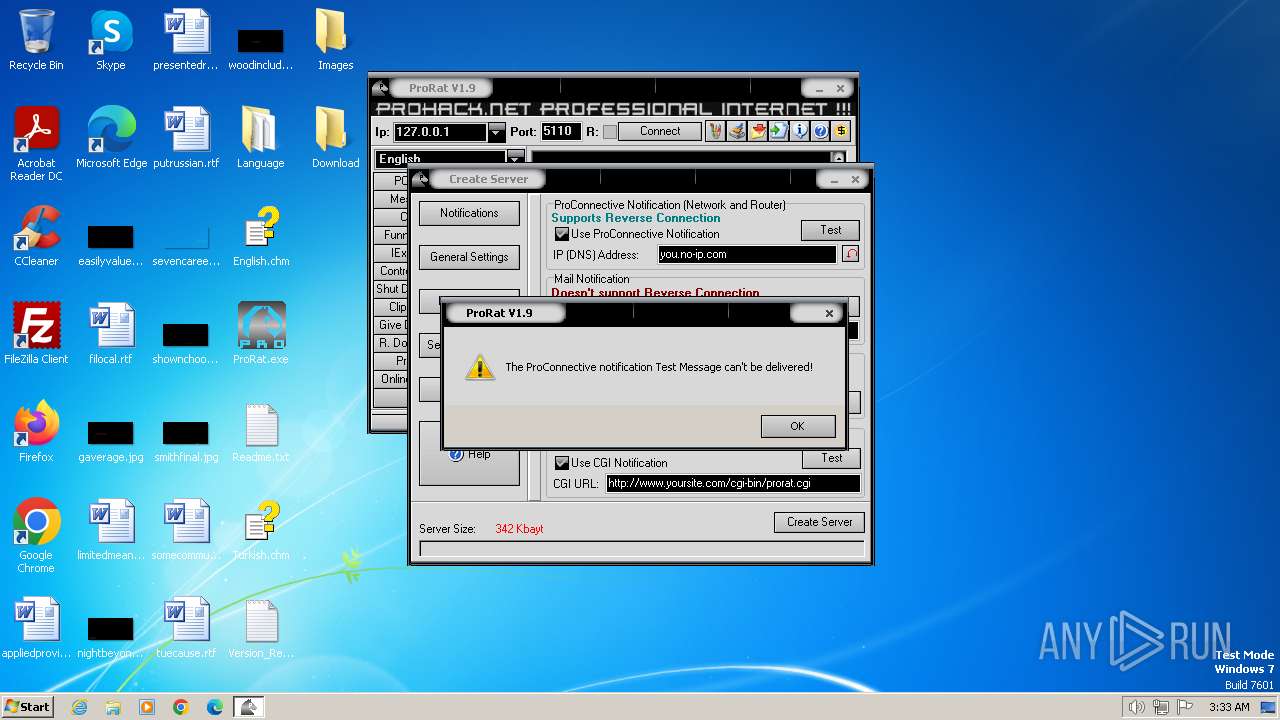Launch Skype from the desktop
The image size is (1280, 720).
[111, 40]
